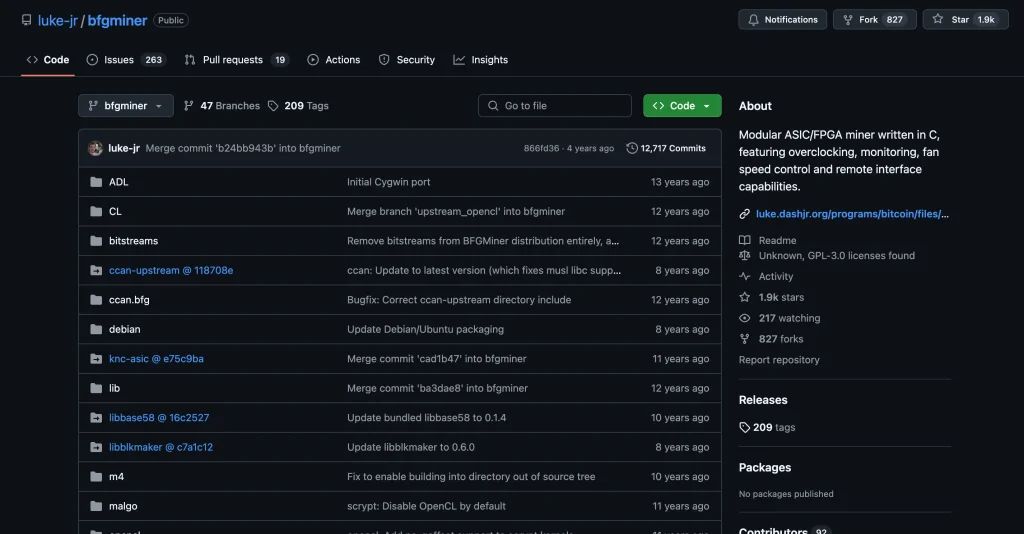The height and width of the screenshot is (534, 1024).
Task: Click the ccan.bfg folder icon
Action: tap(96, 300)
